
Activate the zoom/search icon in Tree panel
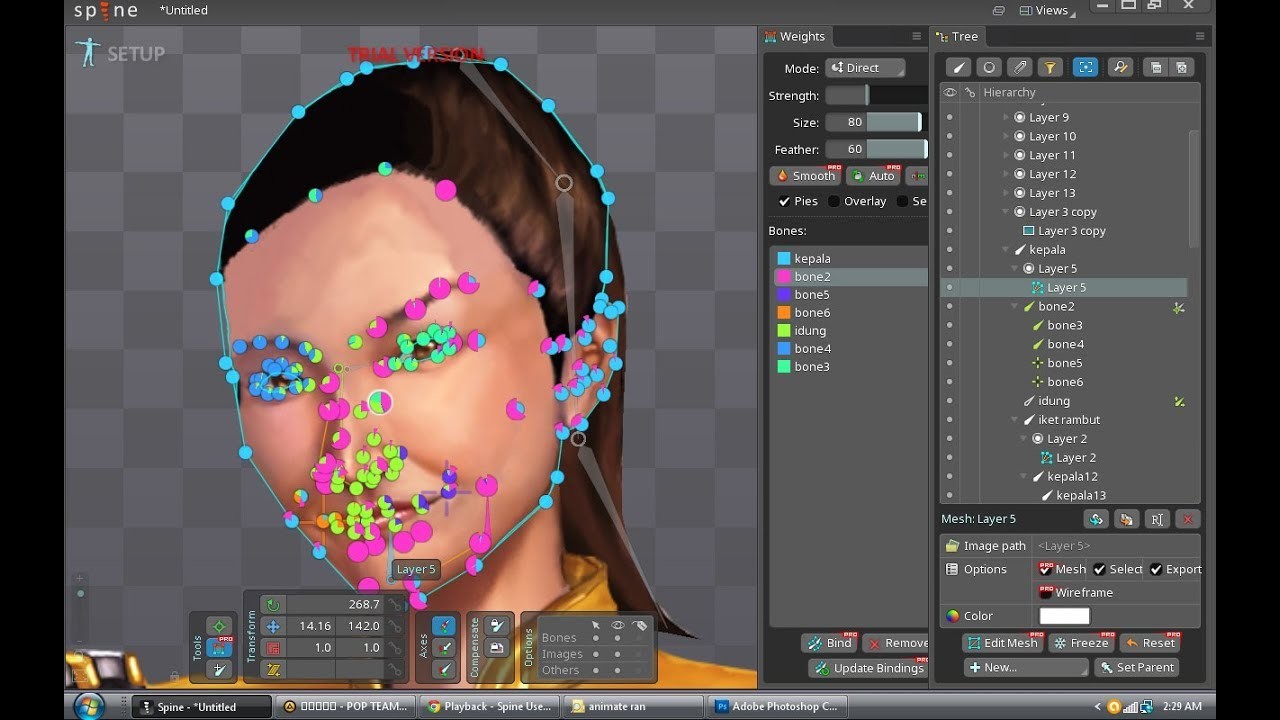(1120, 67)
